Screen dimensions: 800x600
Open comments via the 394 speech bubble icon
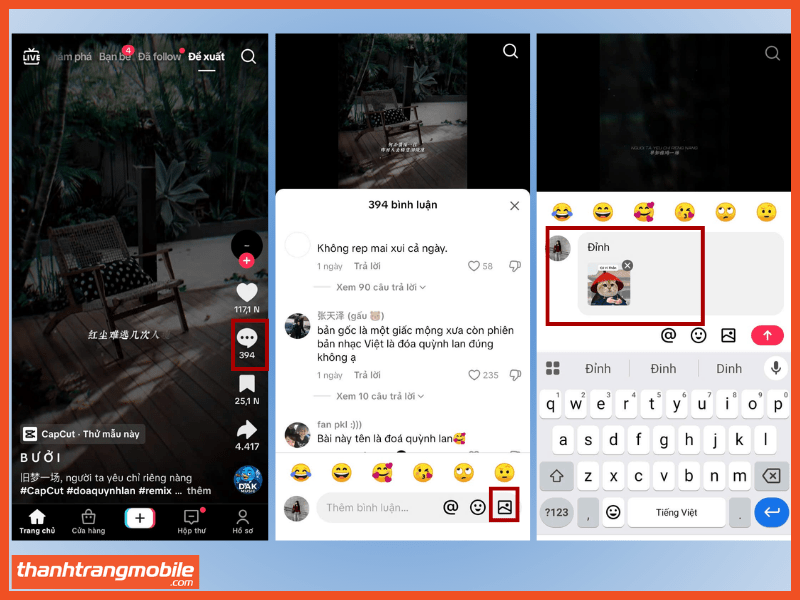tap(247, 338)
